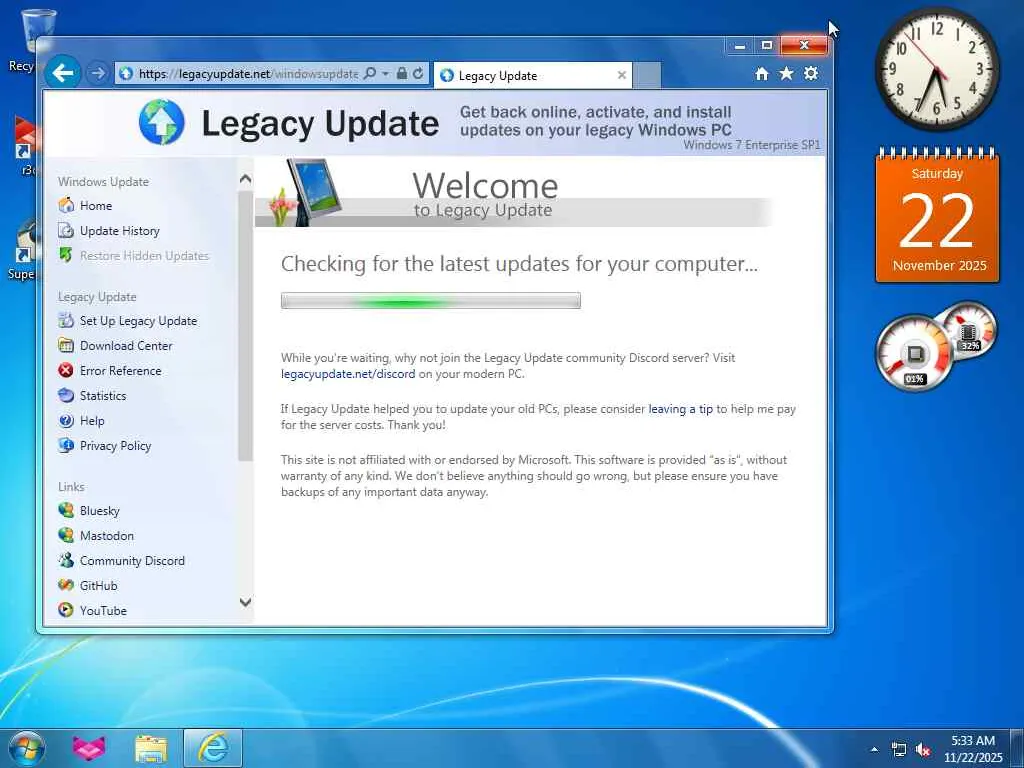Click the Home icon in sidebar
1024x768 pixels.
[66, 205]
